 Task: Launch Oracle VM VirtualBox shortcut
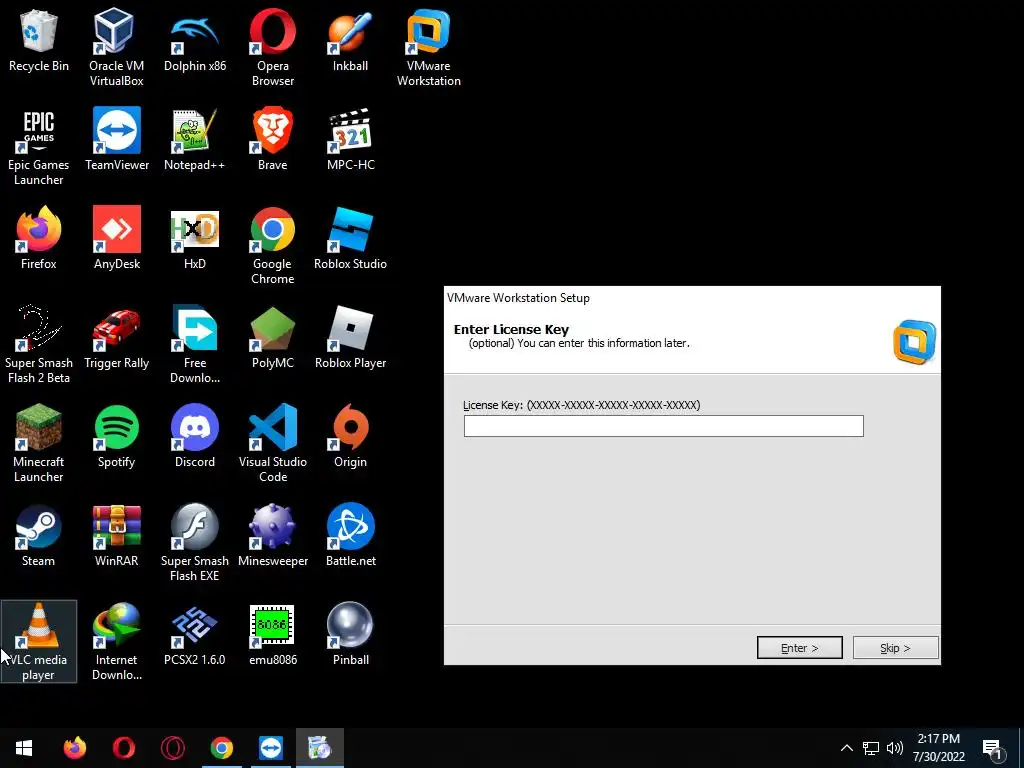click(116, 47)
